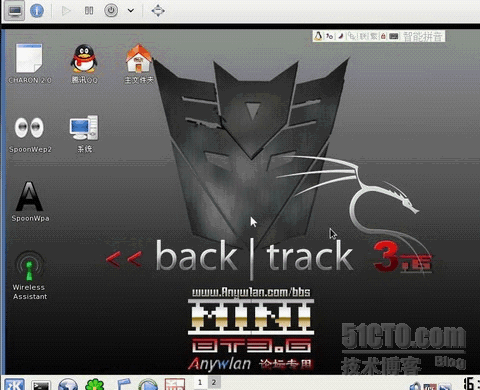
Task: Click the VM power shutdown button
Action: [111, 11]
